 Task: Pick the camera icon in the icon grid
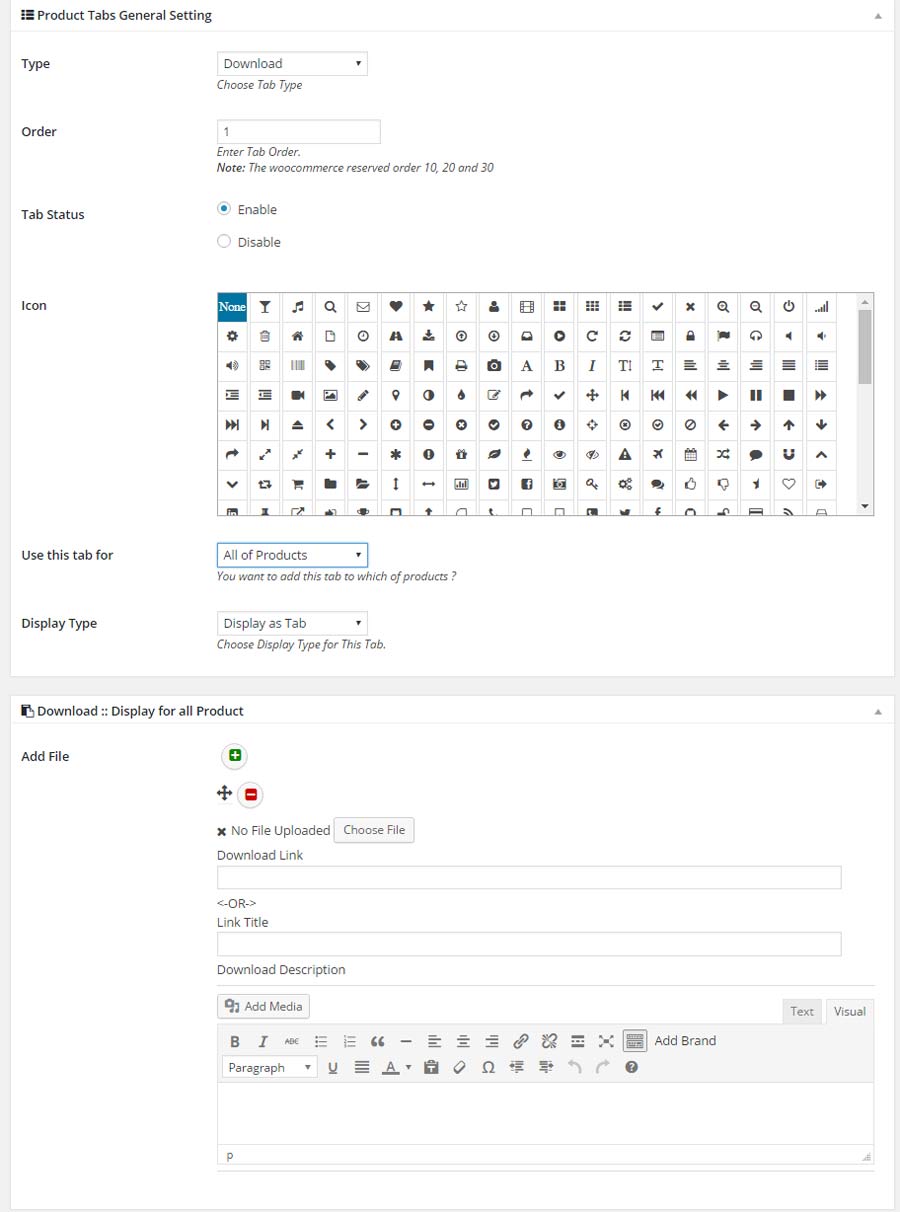pyautogui.click(x=494, y=366)
